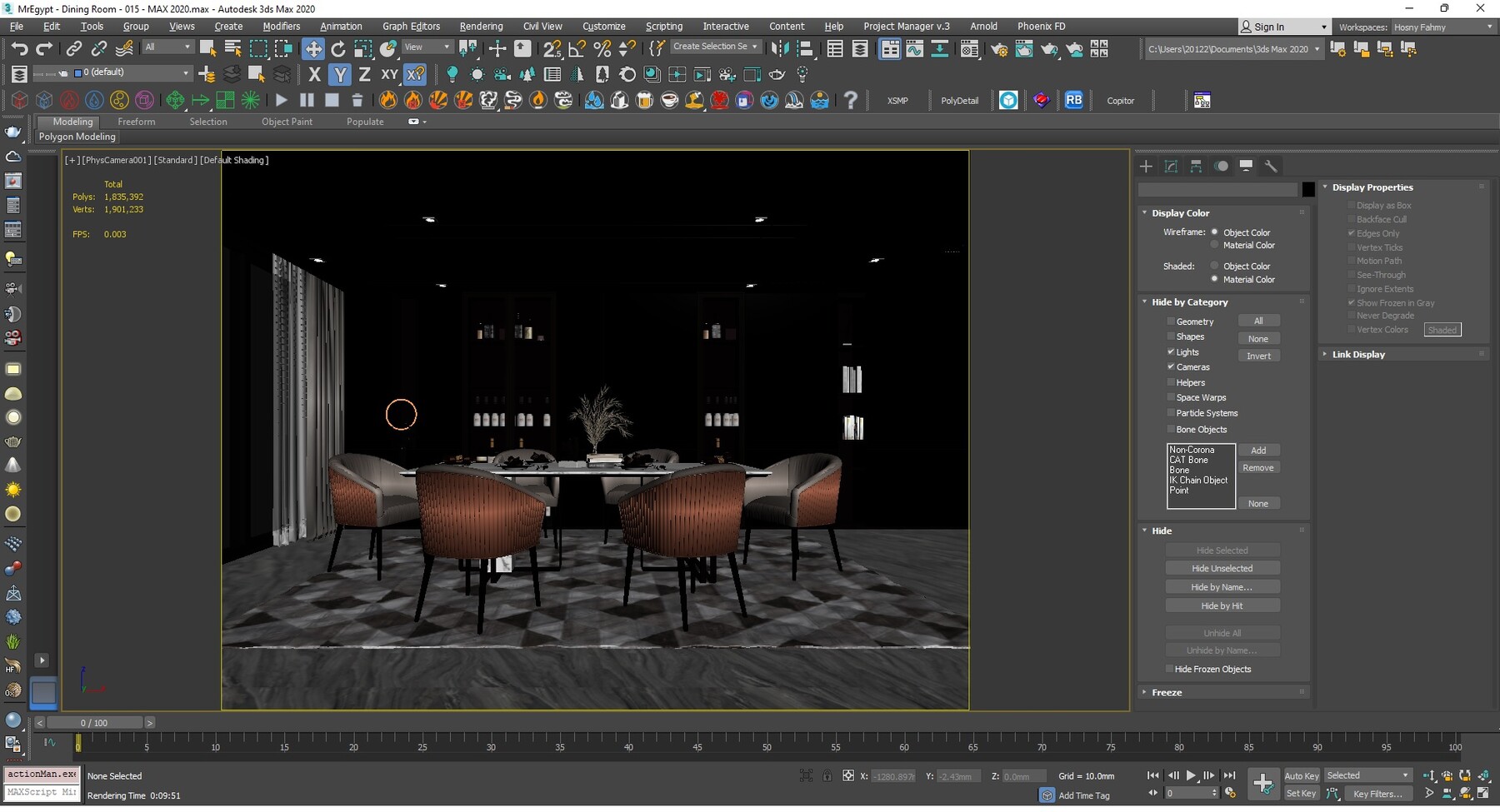Open the Create panel plus icon

coord(1146,167)
